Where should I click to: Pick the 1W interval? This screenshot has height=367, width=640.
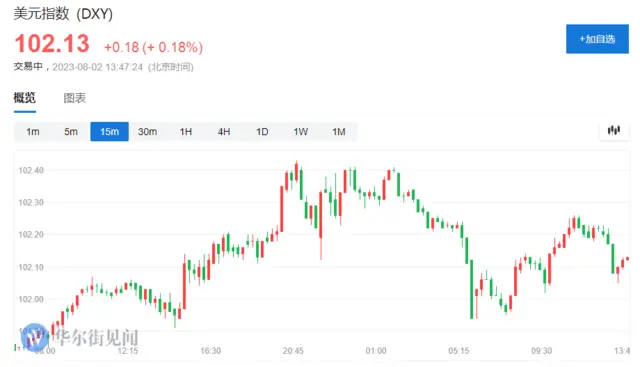tap(300, 132)
